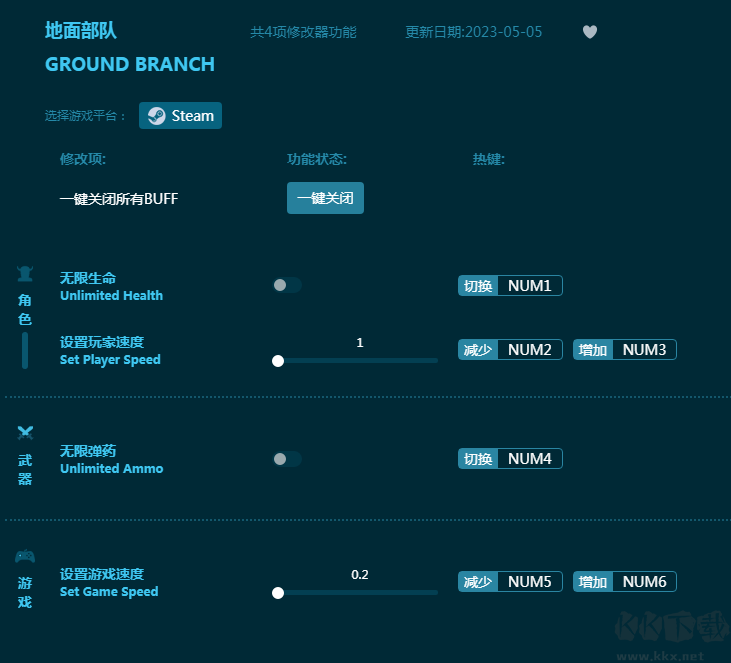Image resolution: width=731 pixels, height=663 pixels.
Task: Click the 修改项: column header
Action: pyautogui.click(x=83, y=159)
